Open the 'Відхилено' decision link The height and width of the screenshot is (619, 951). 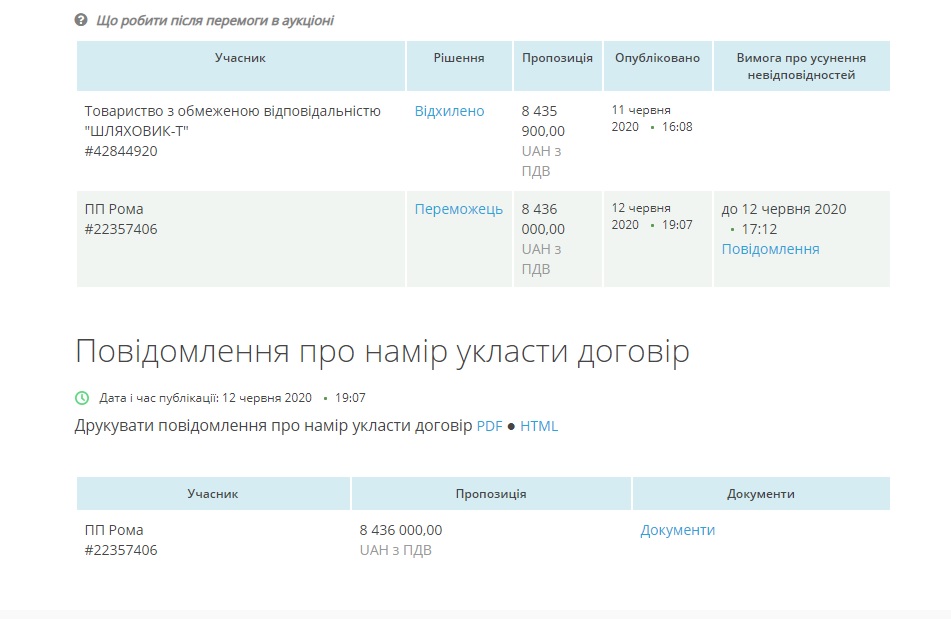coord(449,111)
